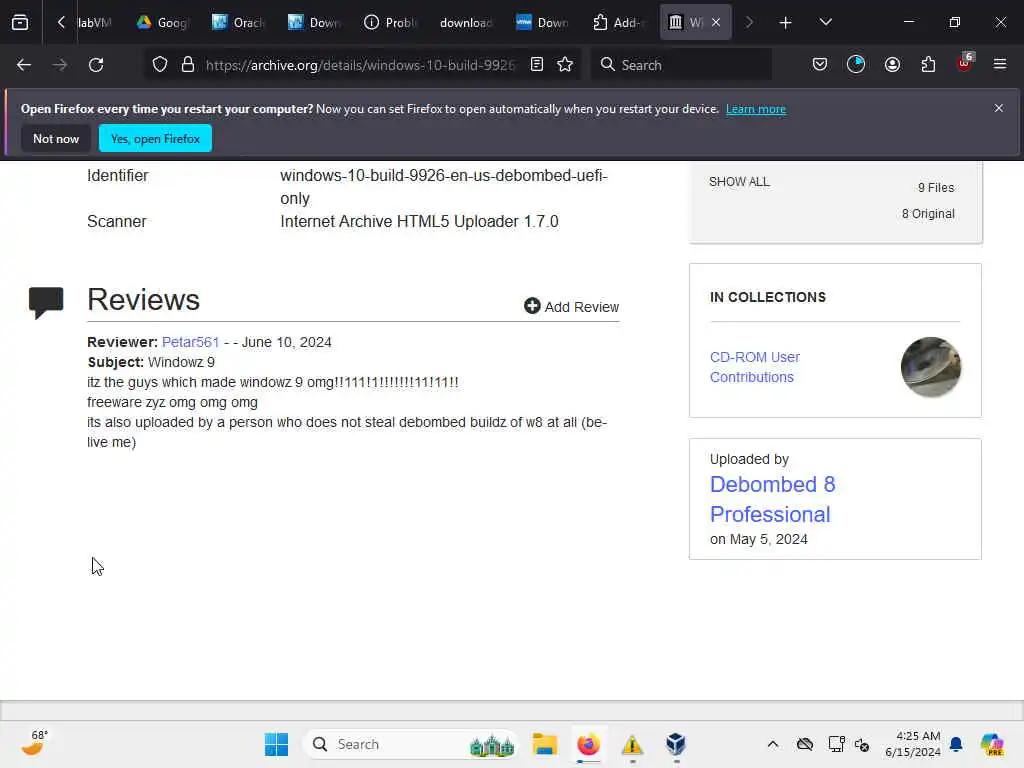Switch to the Add-ons tab
The image size is (1024, 768).
tap(619, 23)
